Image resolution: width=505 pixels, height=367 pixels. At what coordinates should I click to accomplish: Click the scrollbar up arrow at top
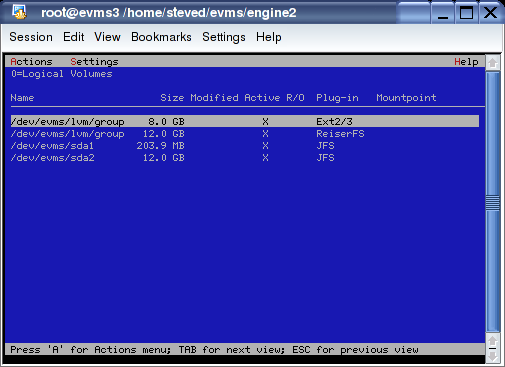coord(493,63)
